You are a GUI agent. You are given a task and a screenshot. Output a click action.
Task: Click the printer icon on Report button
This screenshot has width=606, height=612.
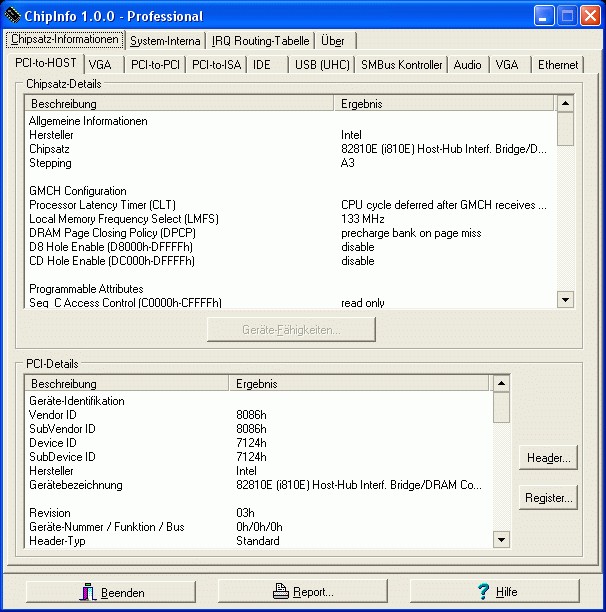click(281, 591)
